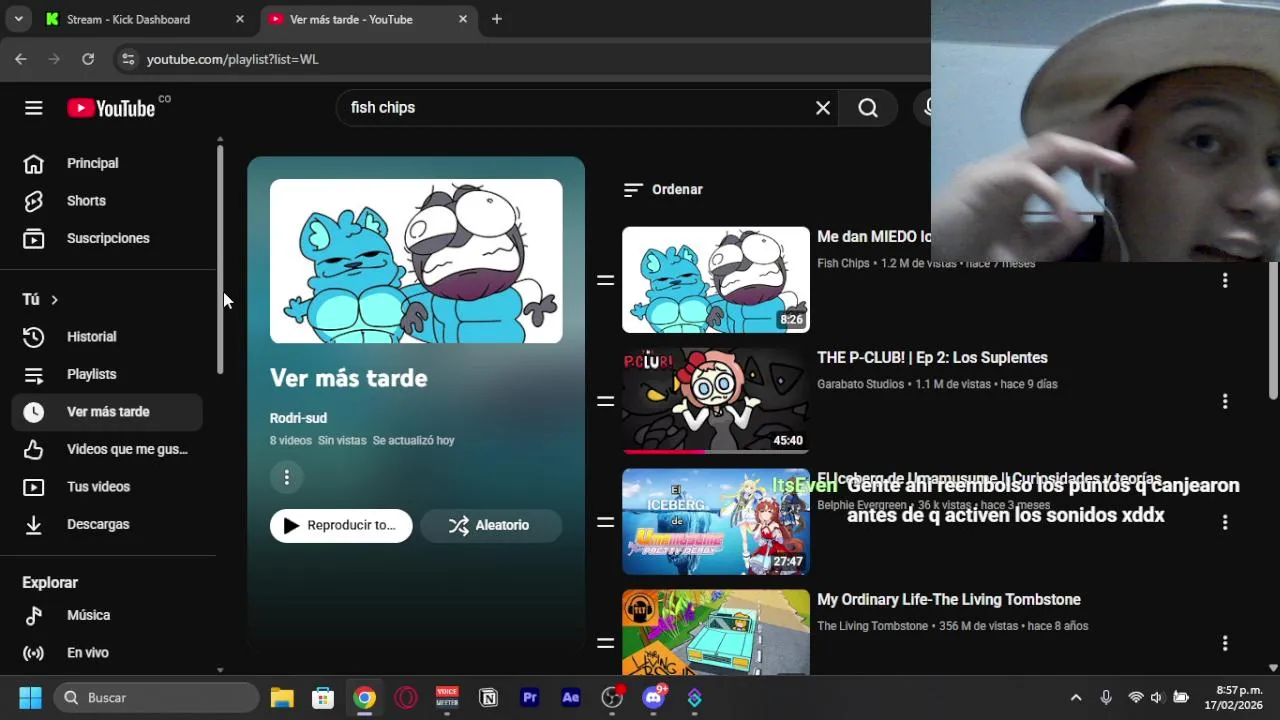The image size is (1280, 720).
Task: Open Adobe After Effects from taskbar
Action: click(x=571, y=698)
